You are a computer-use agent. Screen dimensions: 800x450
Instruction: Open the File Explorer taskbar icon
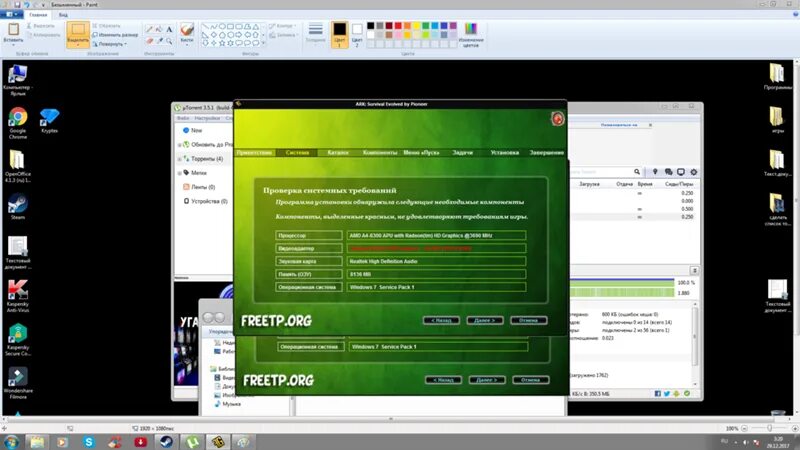[x=37, y=442]
